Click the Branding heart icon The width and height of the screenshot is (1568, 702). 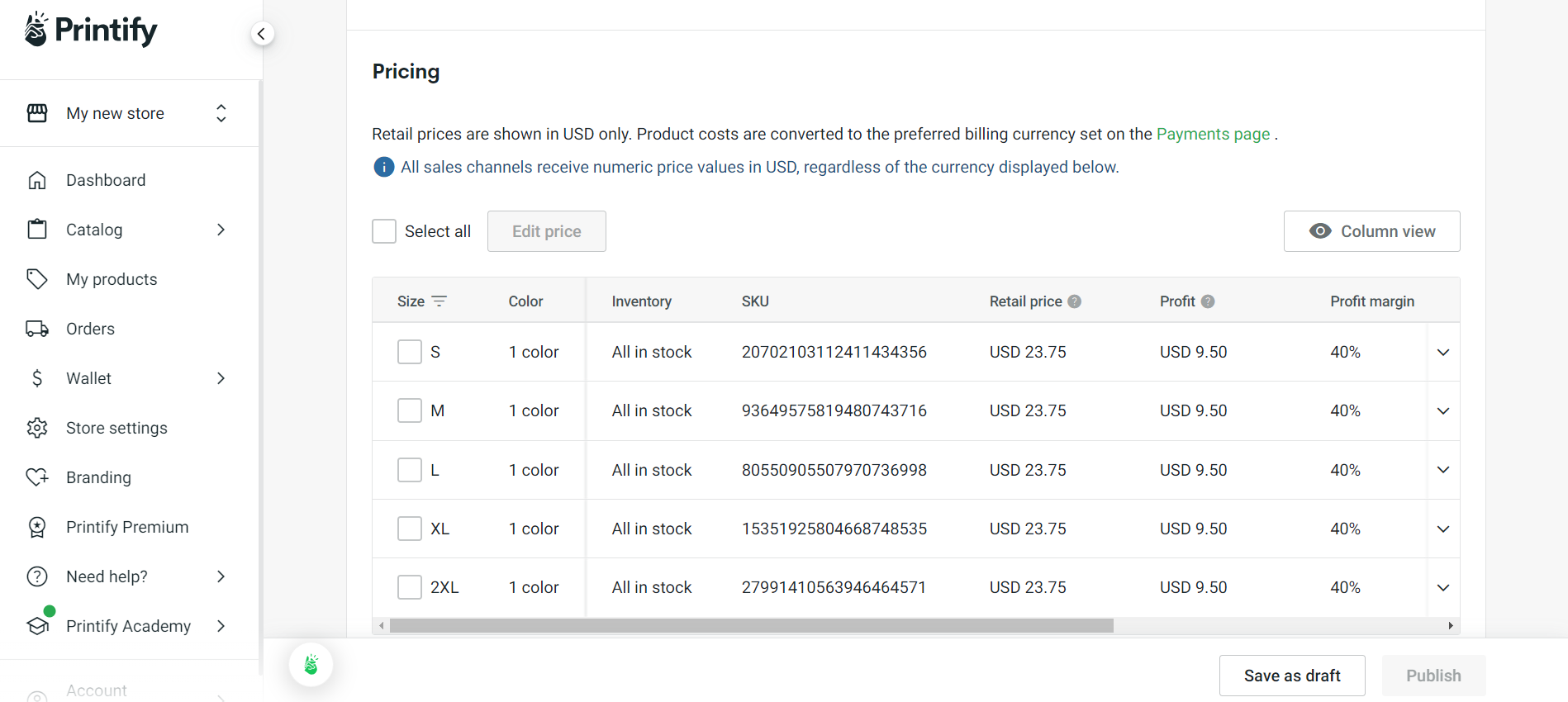pyautogui.click(x=37, y=477)
